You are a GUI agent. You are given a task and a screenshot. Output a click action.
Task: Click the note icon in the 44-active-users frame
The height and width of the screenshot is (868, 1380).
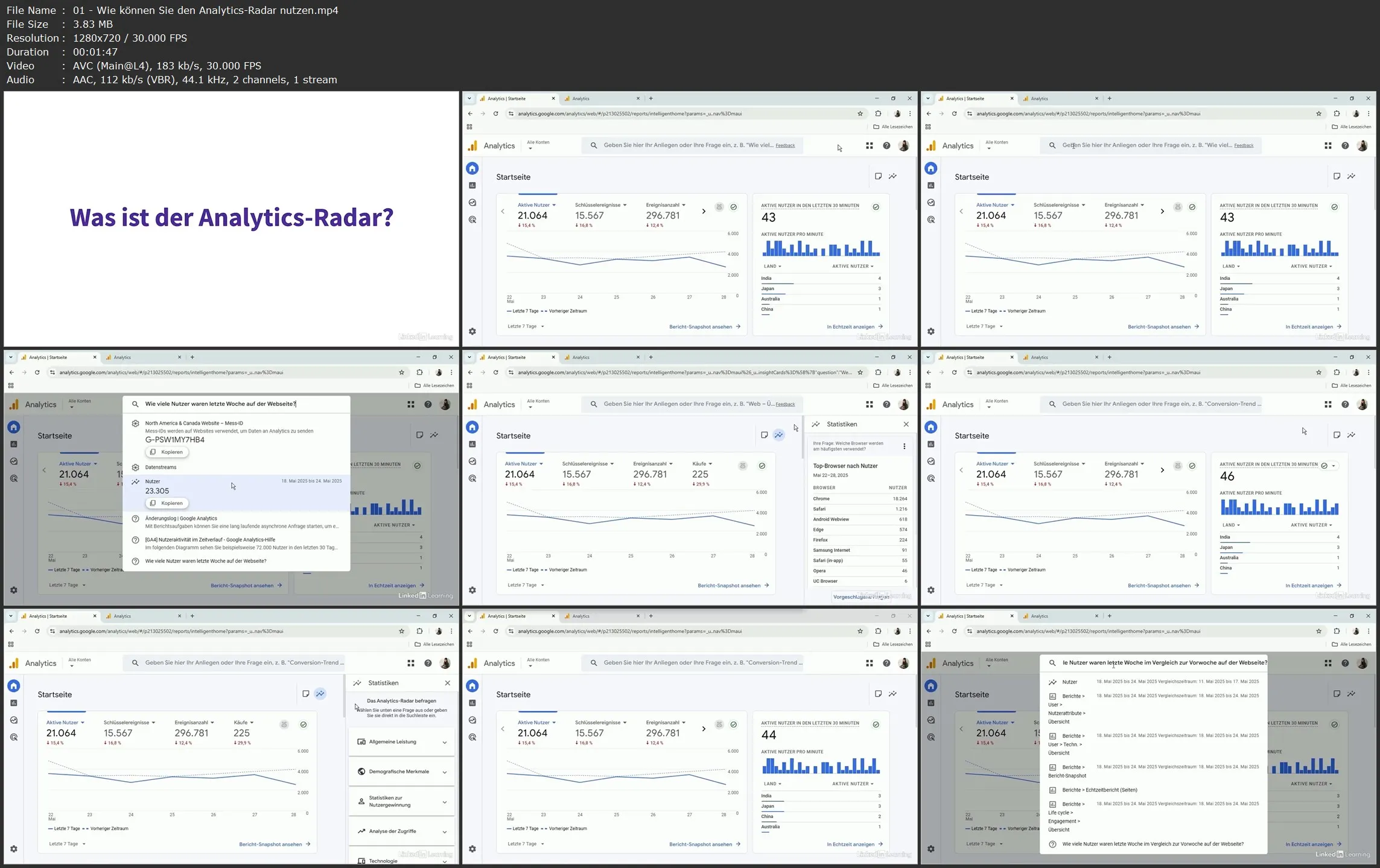[x=878, y=694]
